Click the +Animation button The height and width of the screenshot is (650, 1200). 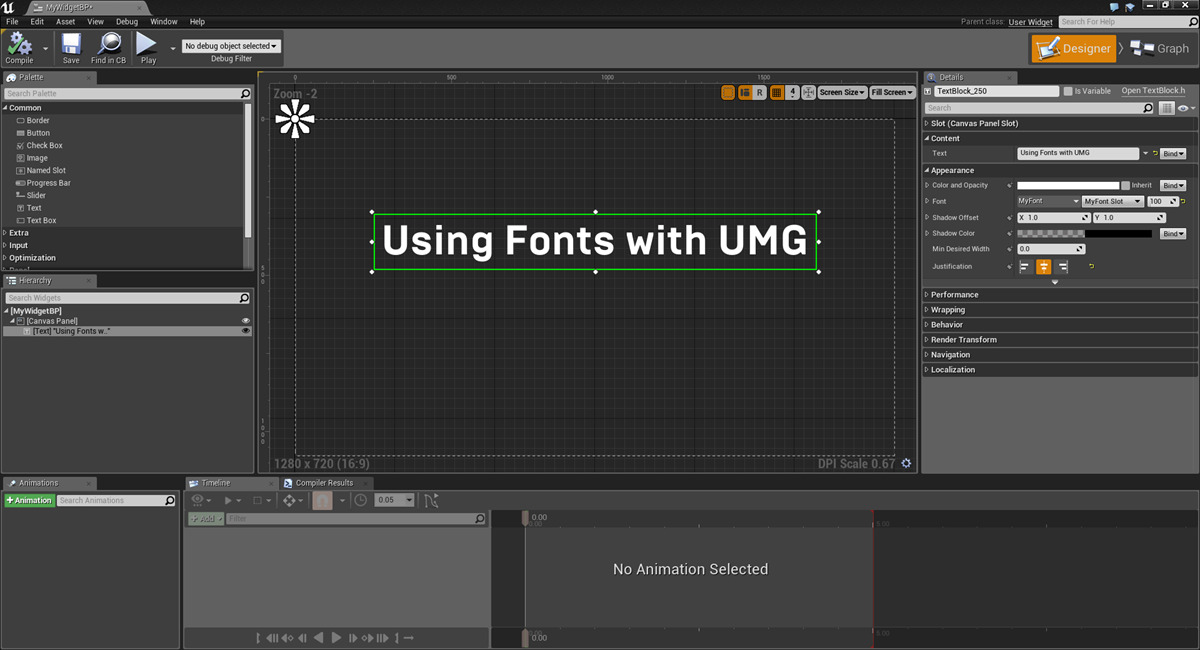29,499
